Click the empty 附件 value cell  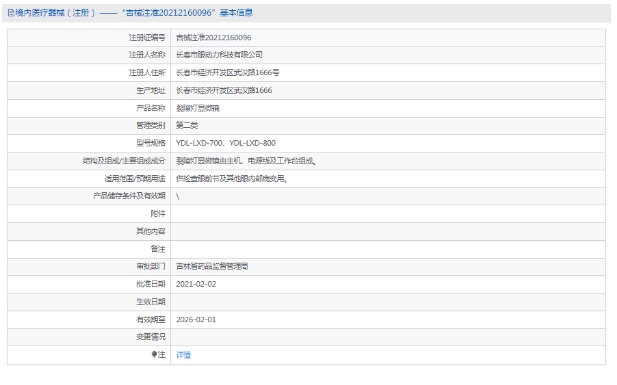388,214
